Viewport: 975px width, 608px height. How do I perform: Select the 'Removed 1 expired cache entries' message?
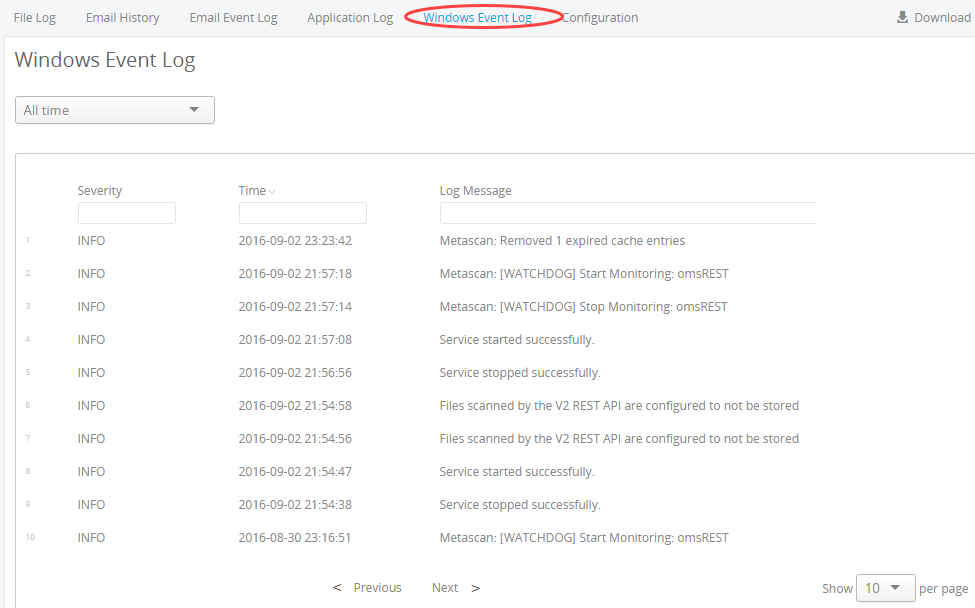pyautogui.click(x=562, y=241)
